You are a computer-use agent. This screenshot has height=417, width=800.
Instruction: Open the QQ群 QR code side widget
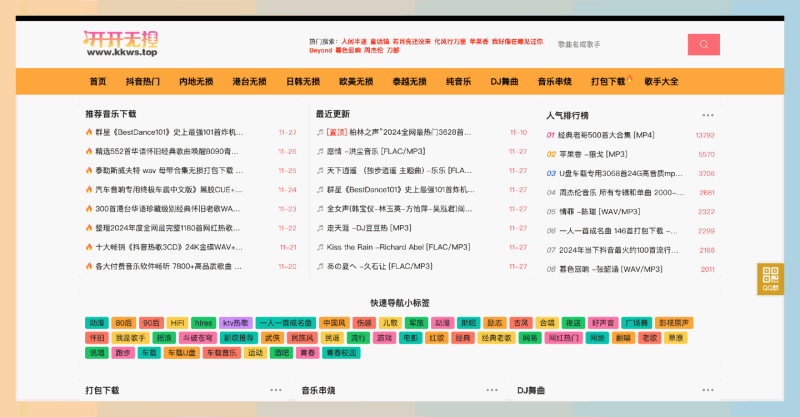(x=770, y=279)
